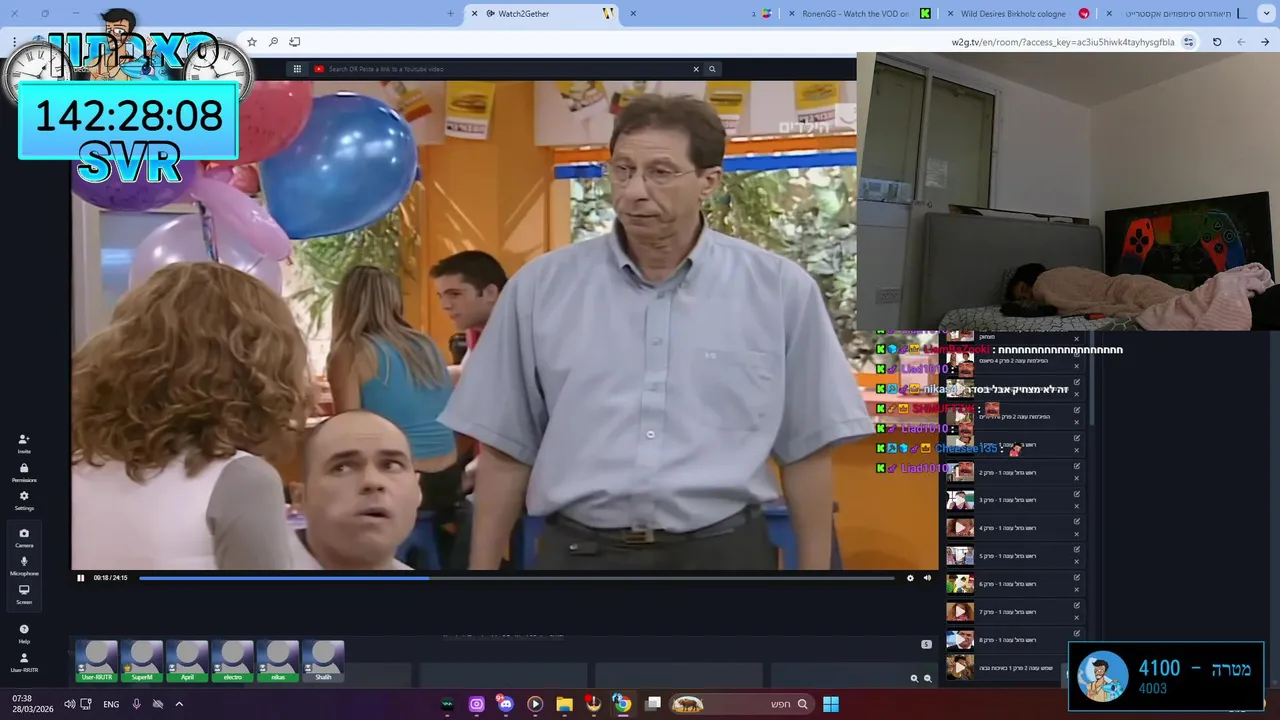The image size is (1280, 720).
Task: Play playlist video season 1 episode 5
Action: click(x=960, y=555)
